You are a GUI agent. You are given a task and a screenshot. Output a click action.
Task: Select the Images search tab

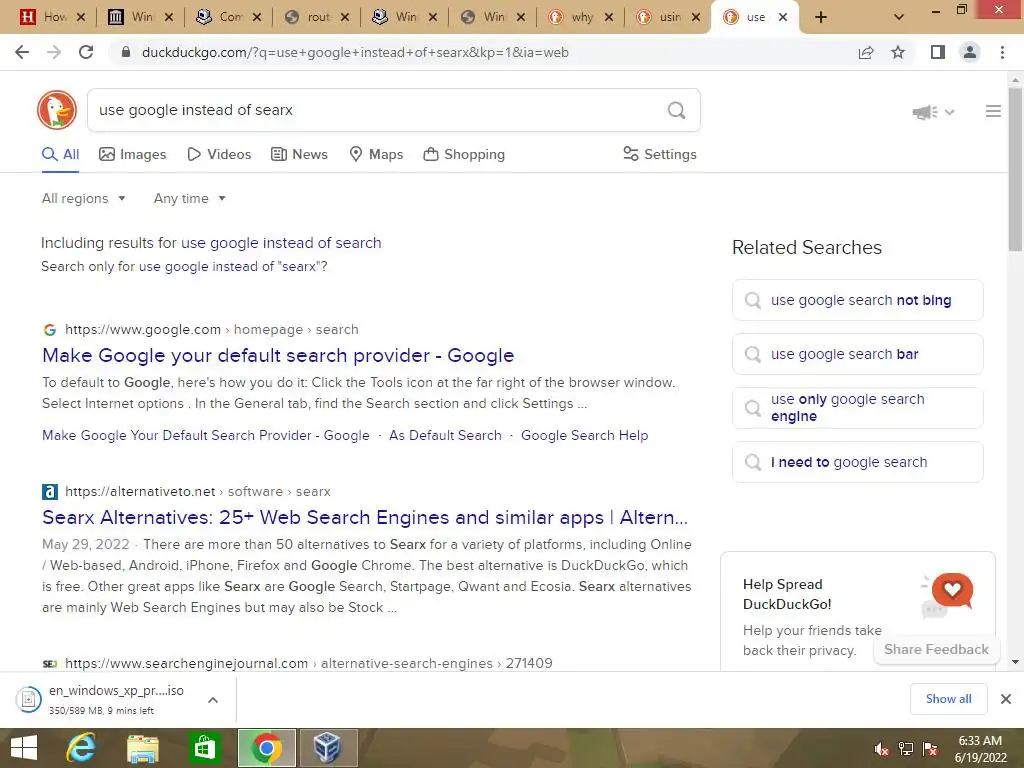point(133,154)
